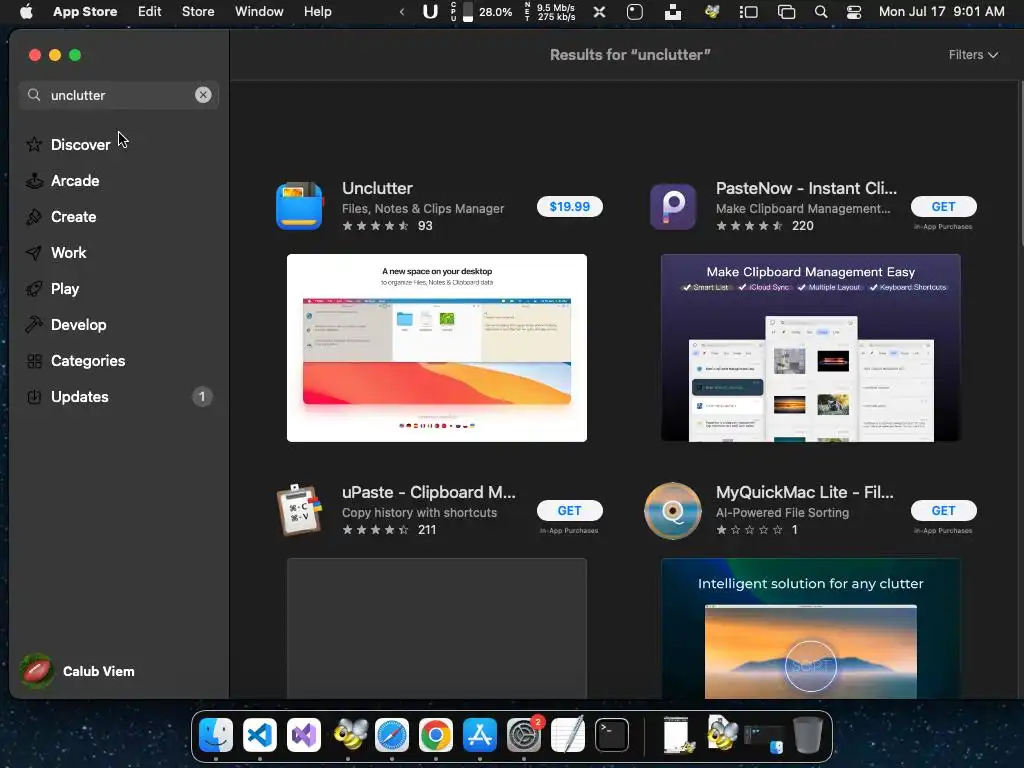
Task: Open Finder from the Dock
Action: [216, 735]
